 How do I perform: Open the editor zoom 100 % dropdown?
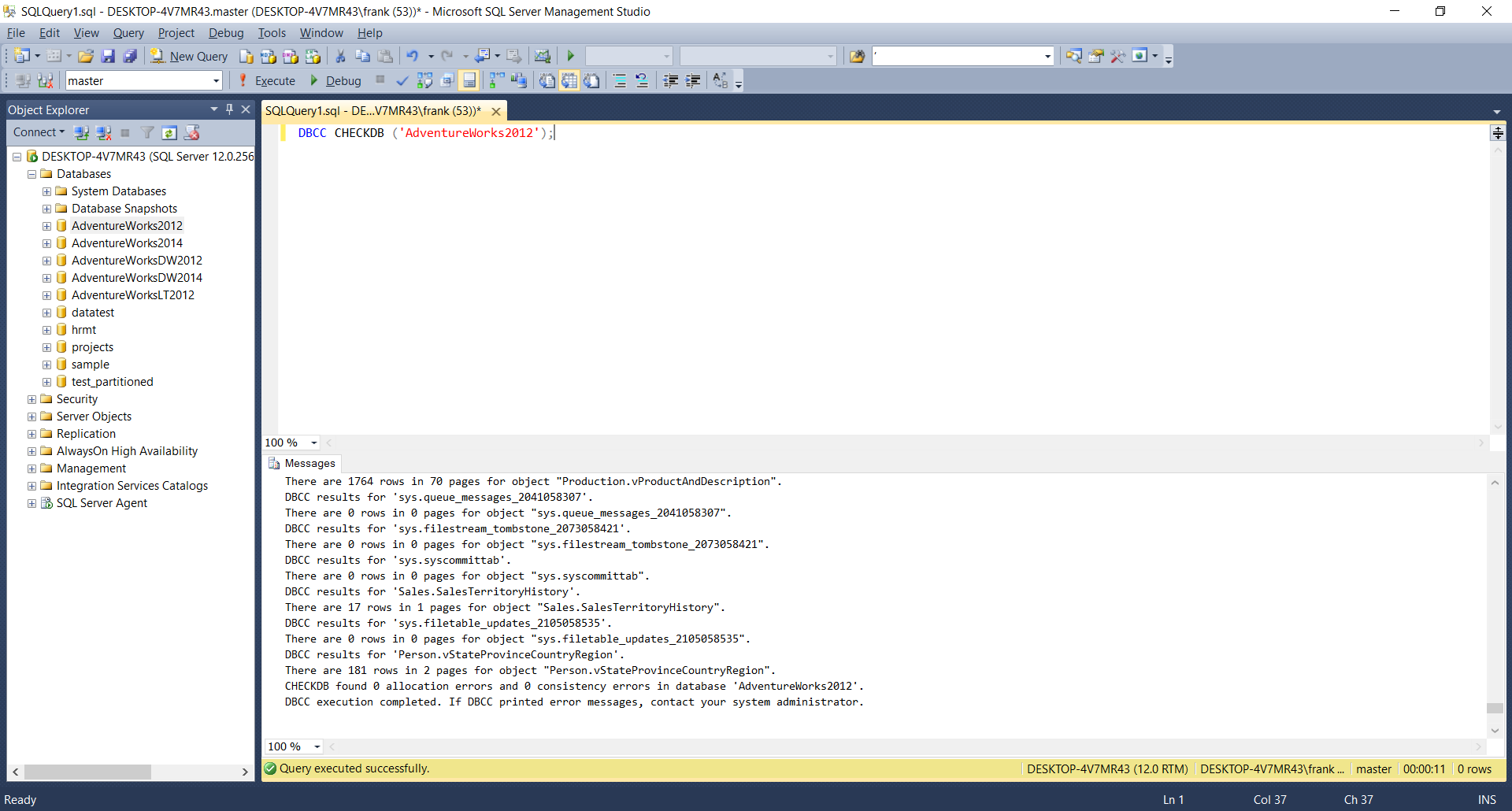click(x=314, y=443)
